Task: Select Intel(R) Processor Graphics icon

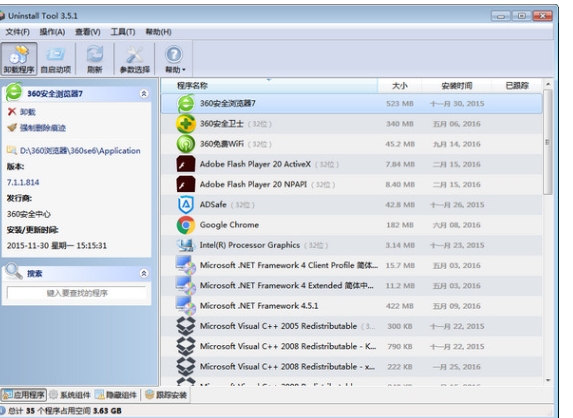Action: [186, 245]
